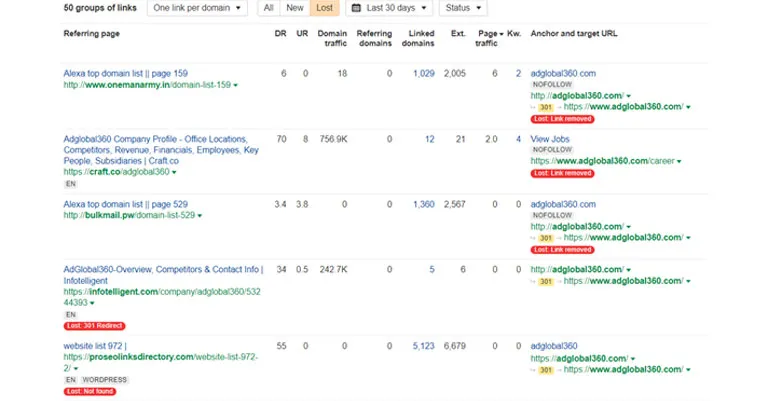Open linked domains count 12

point(430,139)
